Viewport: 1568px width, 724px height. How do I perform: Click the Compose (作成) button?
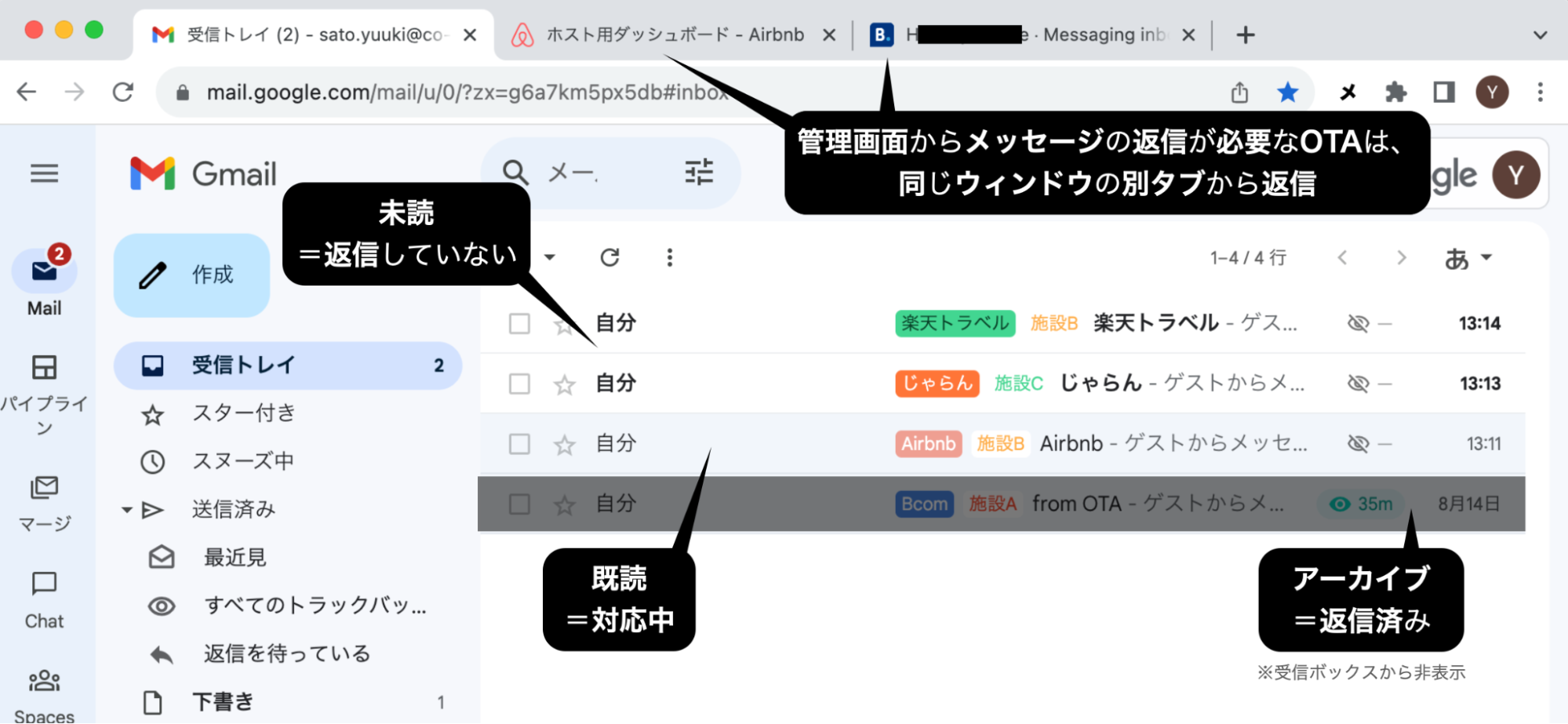coord(191,275)
